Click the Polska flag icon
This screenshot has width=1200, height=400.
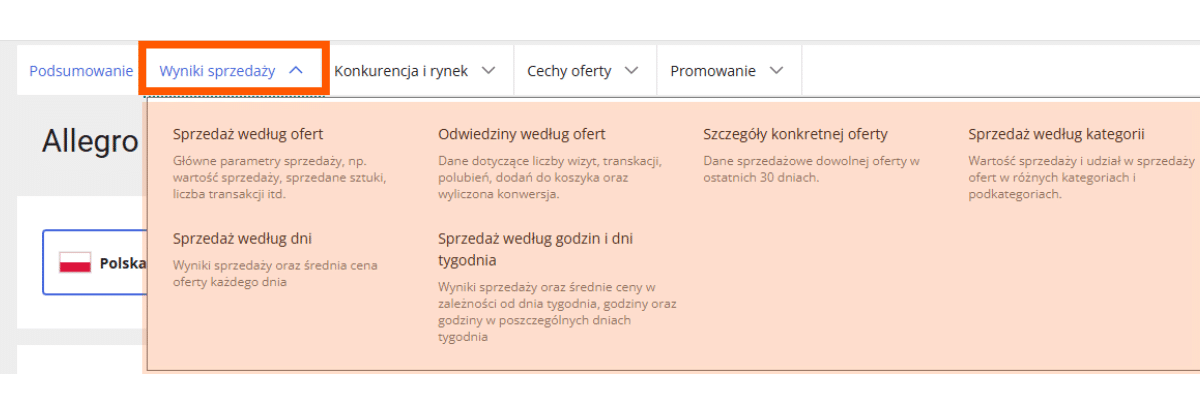(75, 263)
